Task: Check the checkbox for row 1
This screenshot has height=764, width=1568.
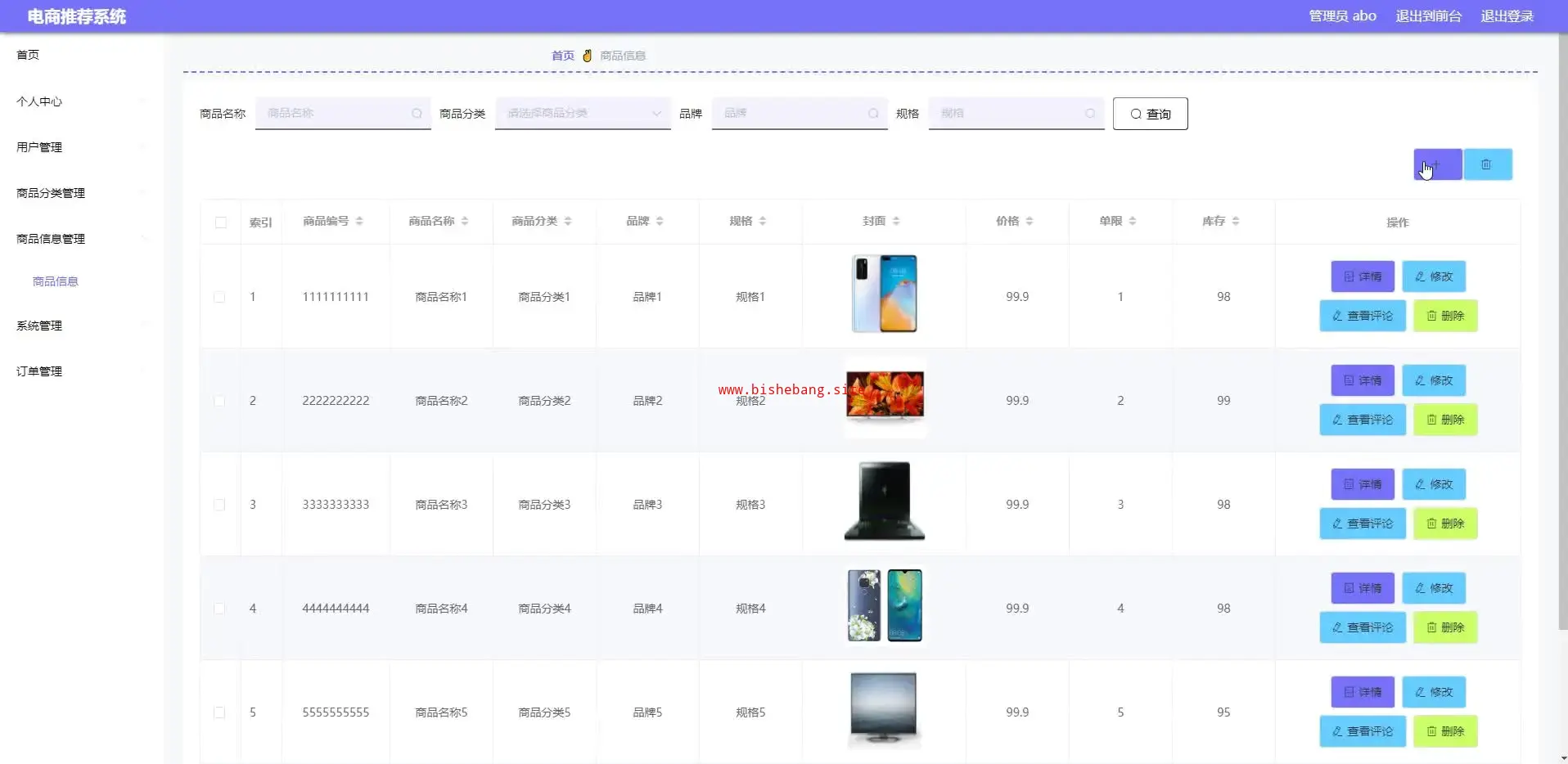Action: click(219, 297)
